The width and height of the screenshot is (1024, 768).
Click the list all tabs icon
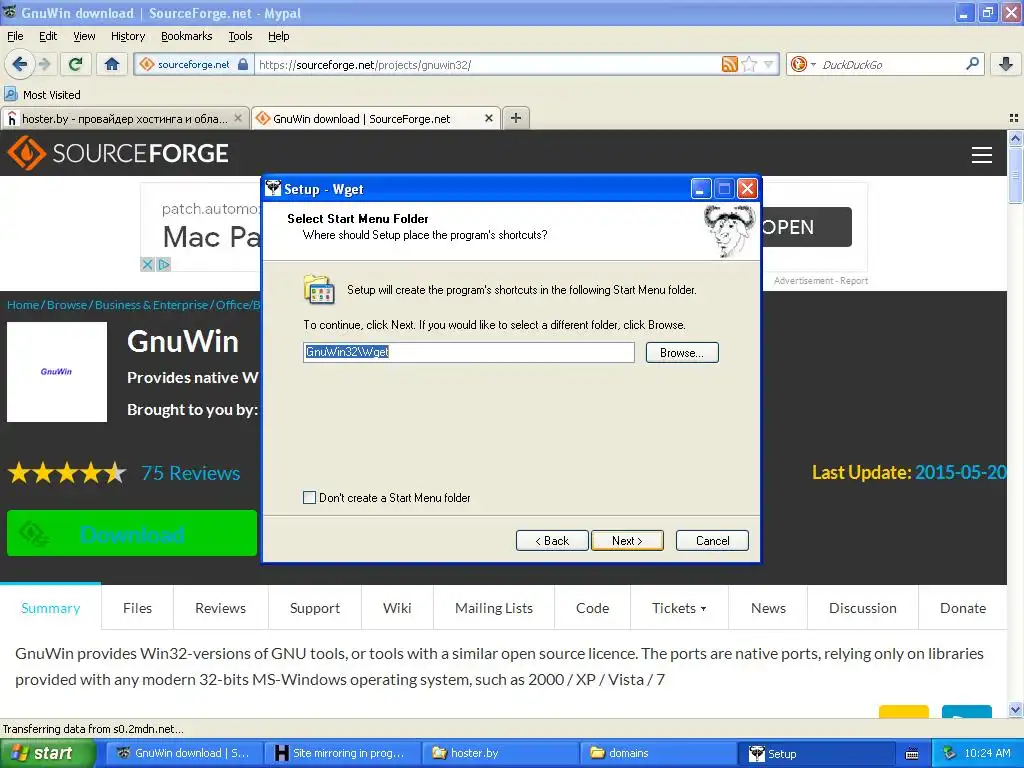coord(1014,118)
